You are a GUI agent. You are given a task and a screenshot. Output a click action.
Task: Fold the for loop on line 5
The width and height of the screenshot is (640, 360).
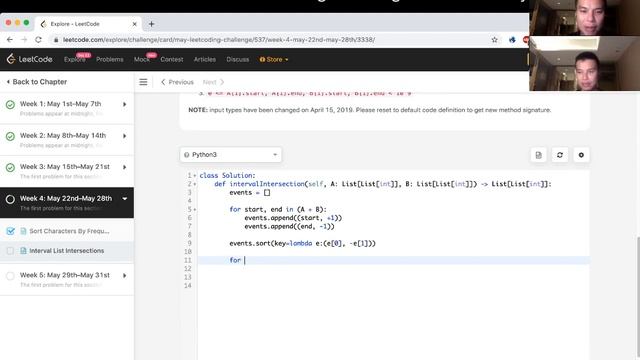195,209
